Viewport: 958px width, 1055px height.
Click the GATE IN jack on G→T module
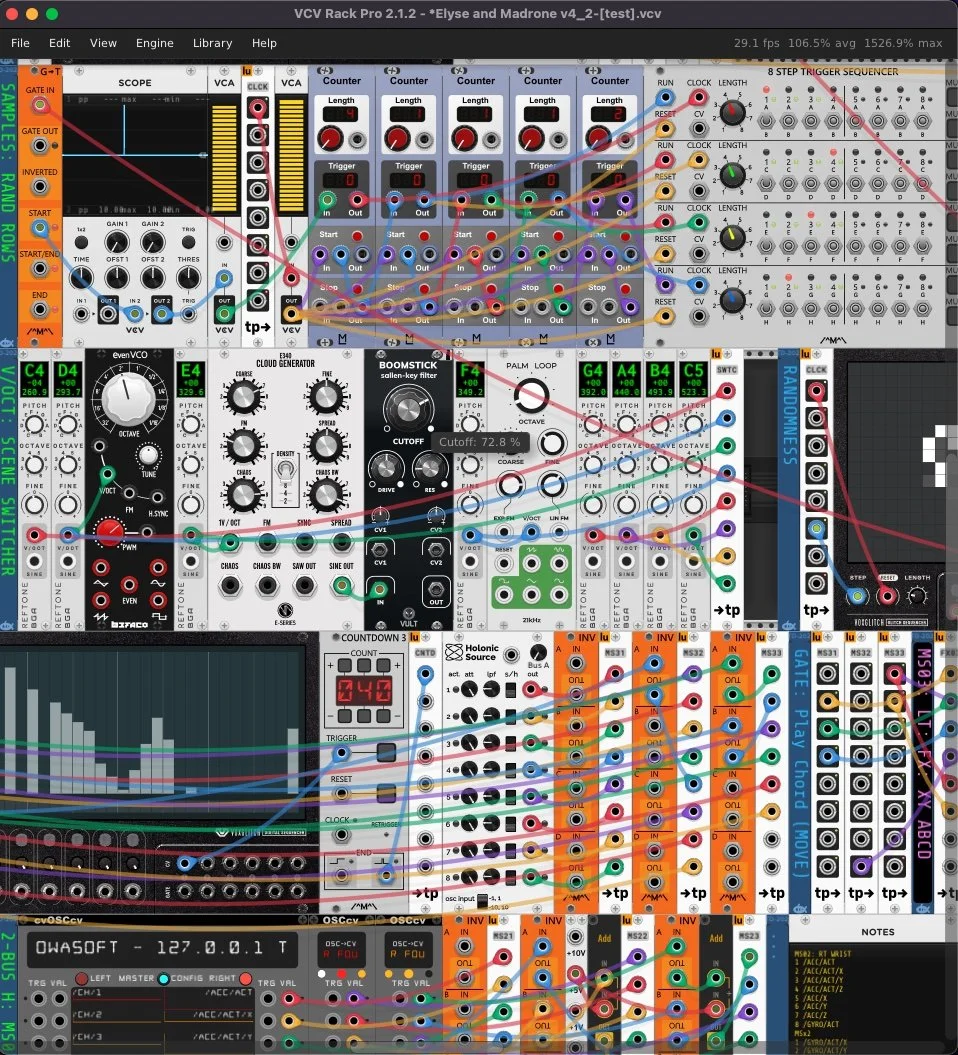(40, 105)
